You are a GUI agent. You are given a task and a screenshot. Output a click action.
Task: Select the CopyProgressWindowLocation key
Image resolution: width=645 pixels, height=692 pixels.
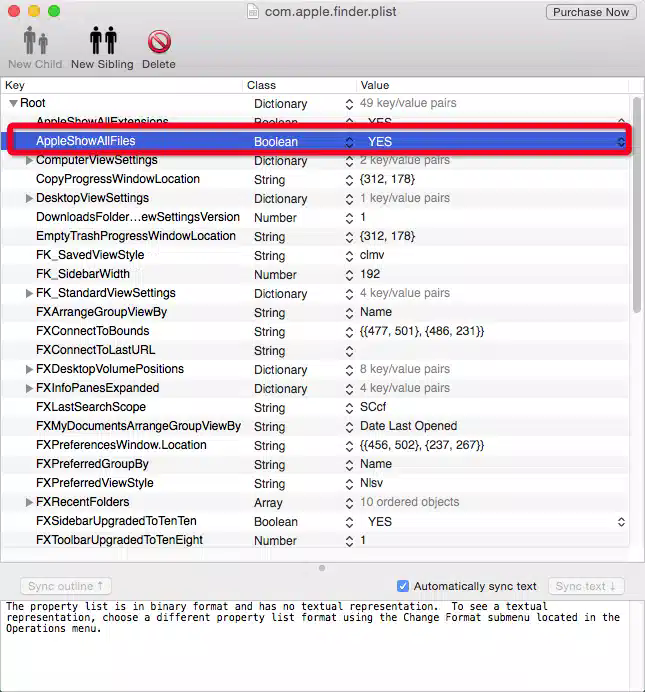click(x=118, y=179)
